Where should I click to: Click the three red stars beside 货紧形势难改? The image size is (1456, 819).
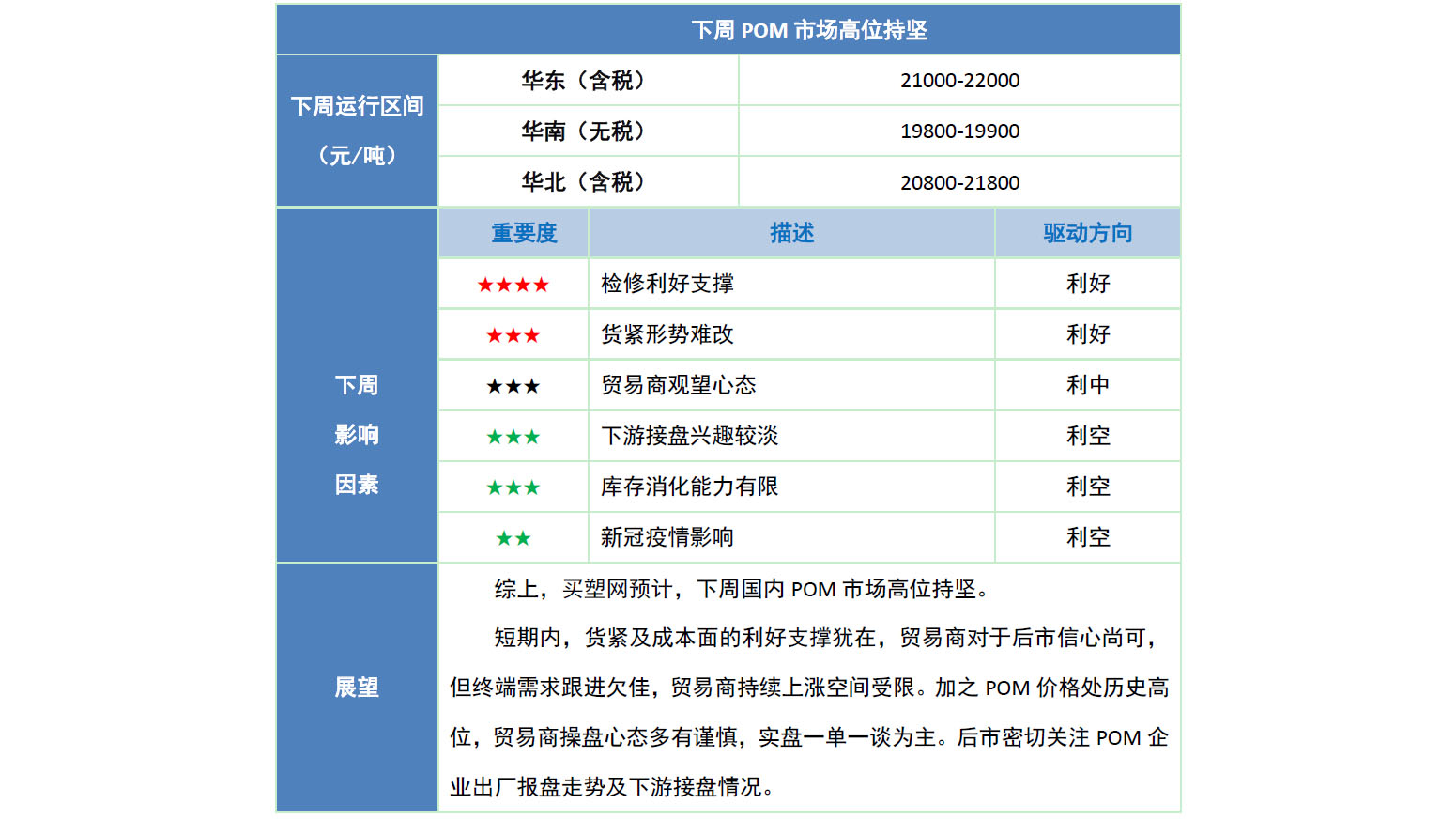513,335
